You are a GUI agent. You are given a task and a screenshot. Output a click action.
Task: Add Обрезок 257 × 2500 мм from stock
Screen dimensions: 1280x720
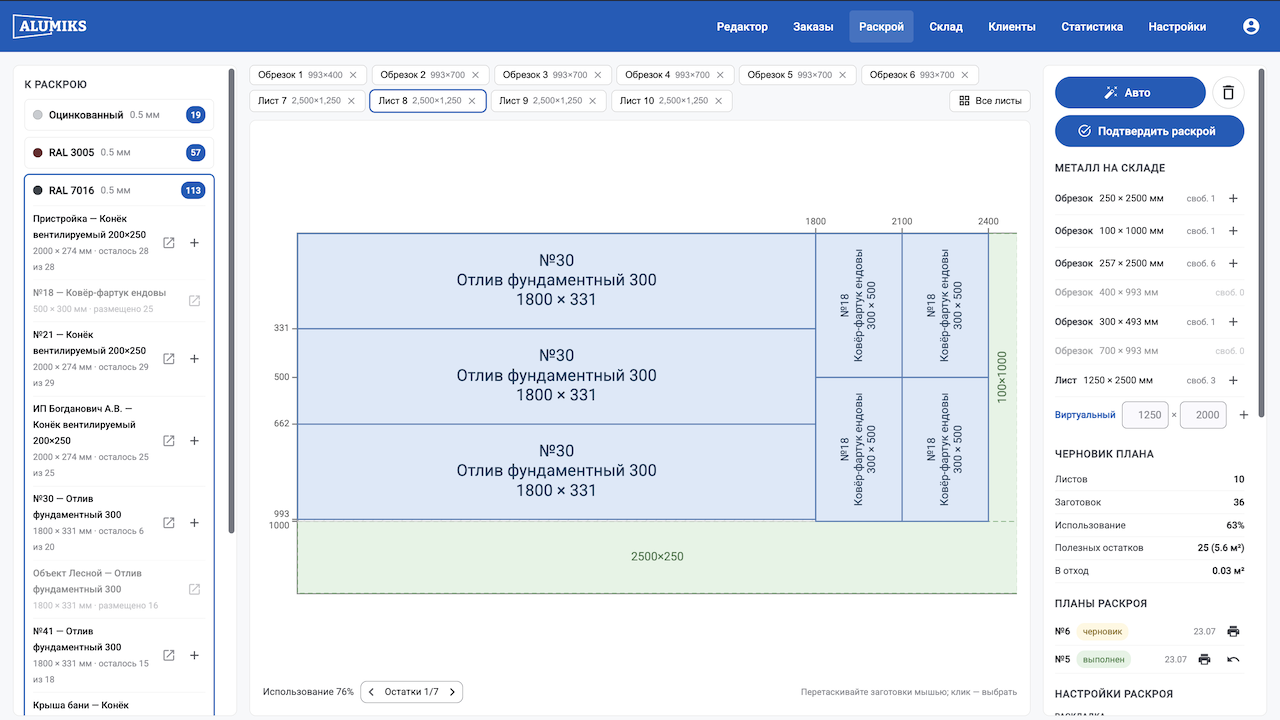[1233, 263]
